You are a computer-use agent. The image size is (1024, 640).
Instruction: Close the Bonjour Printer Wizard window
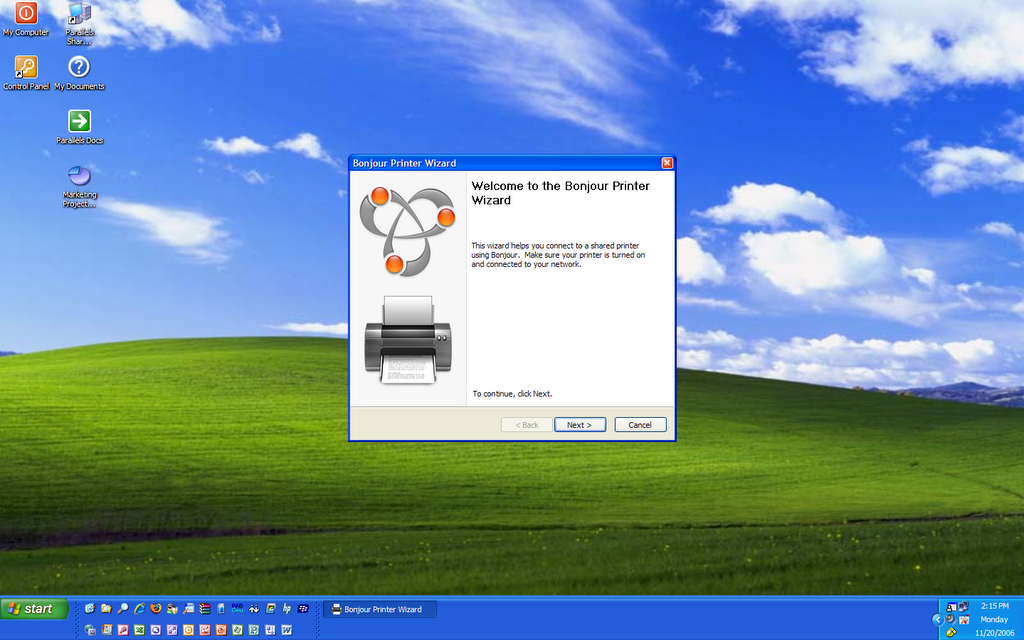667,163
